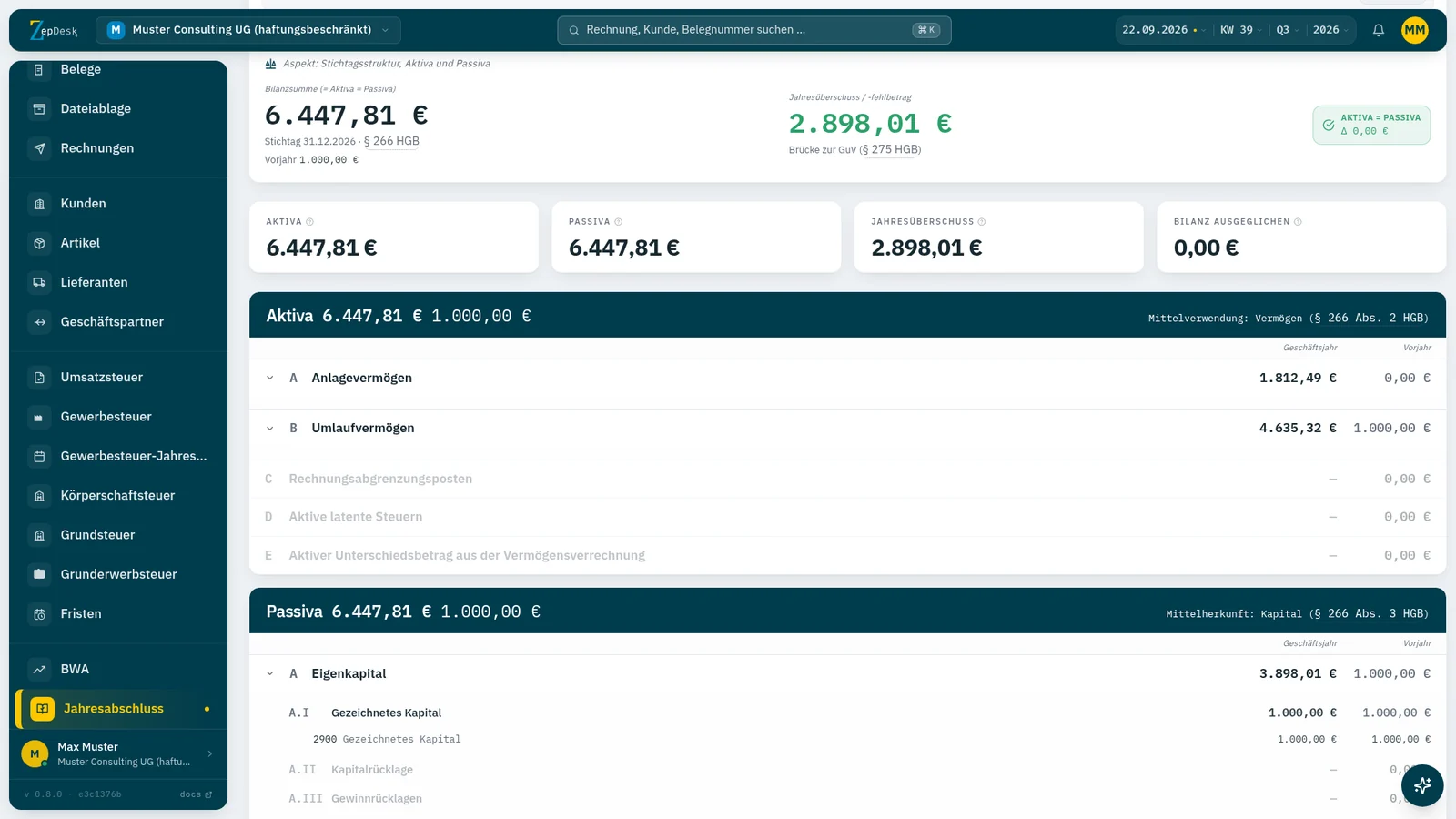Click the AKTIVA = PASSIVA status badge
This screenshot has width=1456, height=819.
pos(1371,126)
